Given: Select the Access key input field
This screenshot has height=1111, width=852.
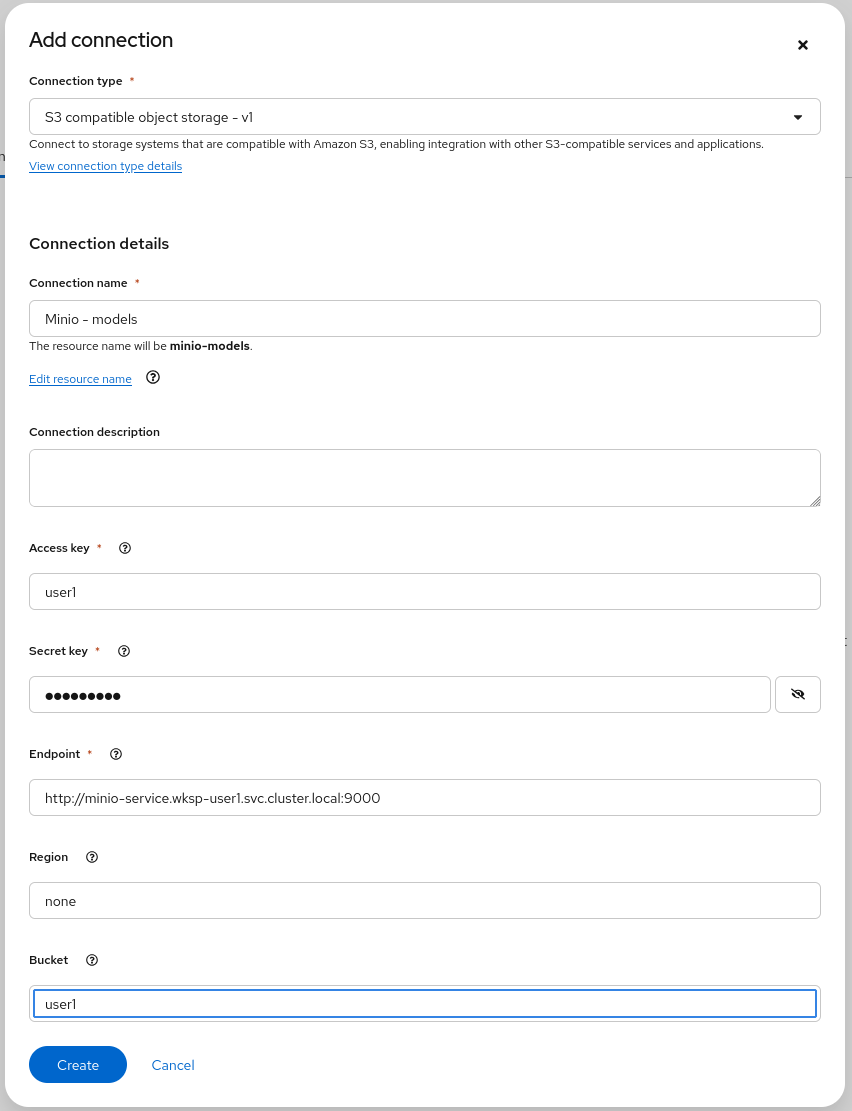Looking at the screenshot, I should [x=425, y=592].
